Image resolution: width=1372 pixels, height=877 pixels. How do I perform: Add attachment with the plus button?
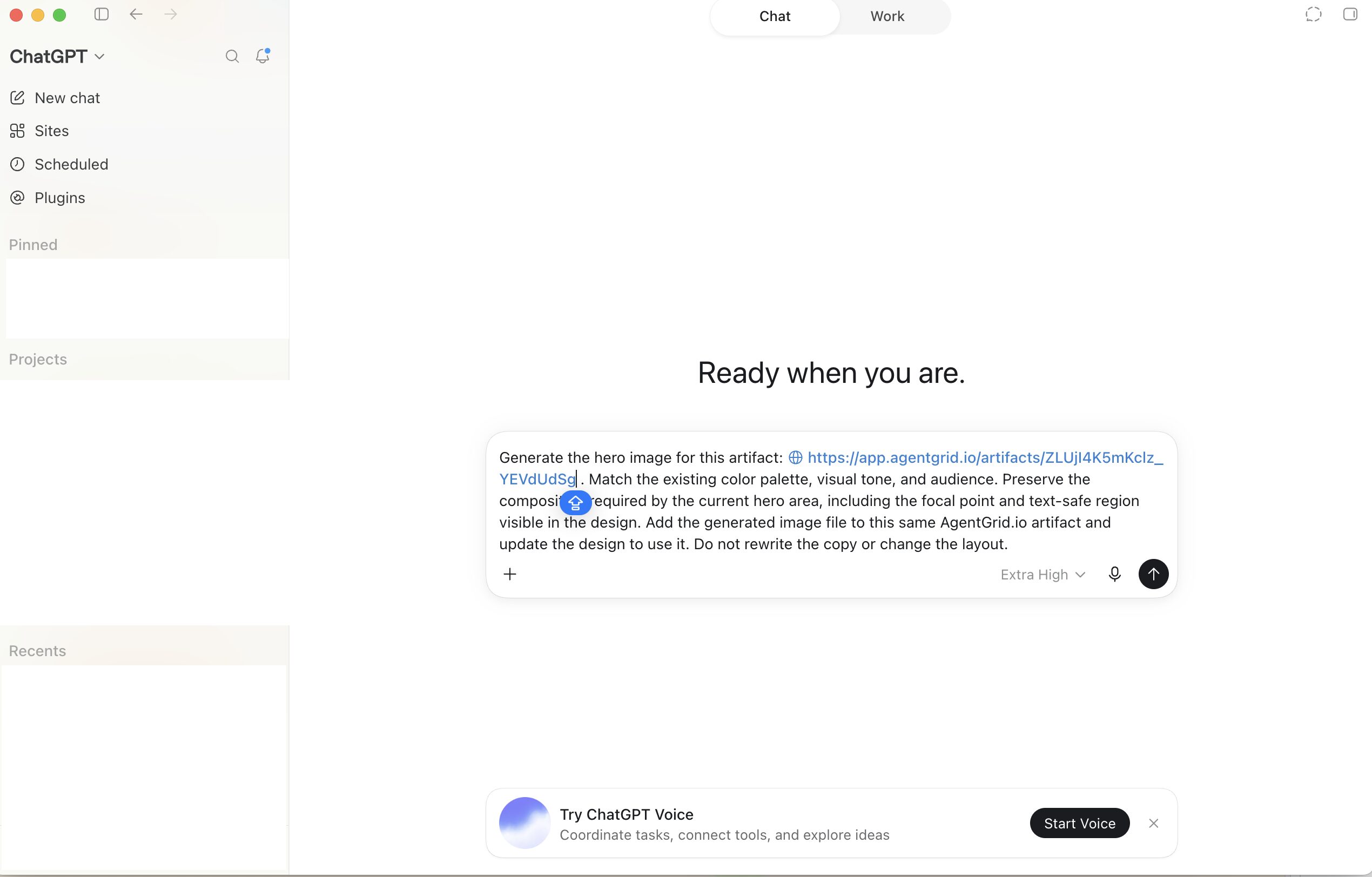(x=510, y=574)
